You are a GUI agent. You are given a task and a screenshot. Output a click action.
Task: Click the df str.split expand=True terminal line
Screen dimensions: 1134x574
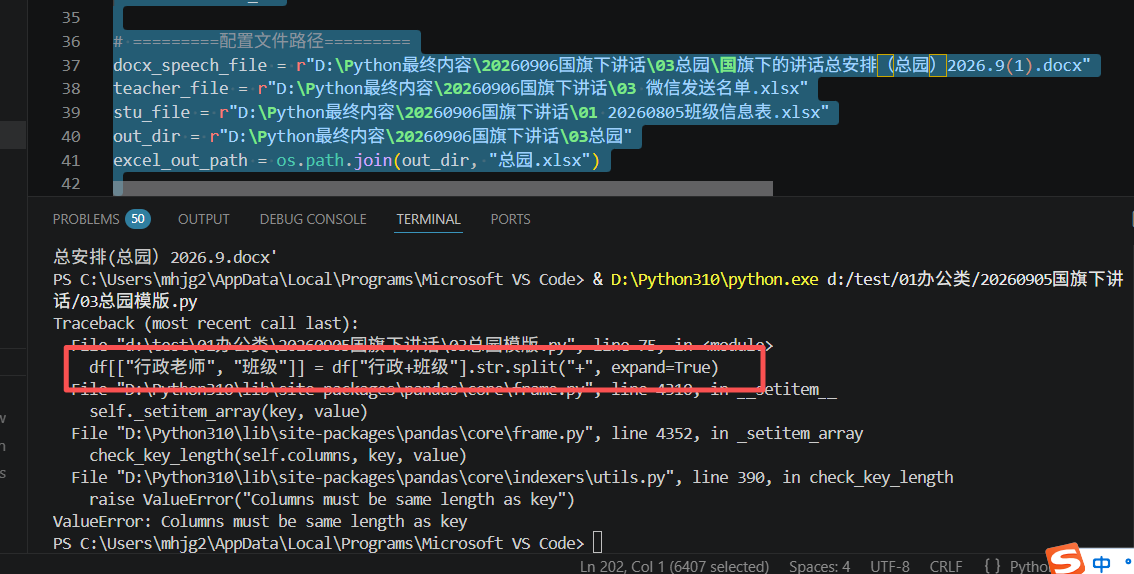404,367
